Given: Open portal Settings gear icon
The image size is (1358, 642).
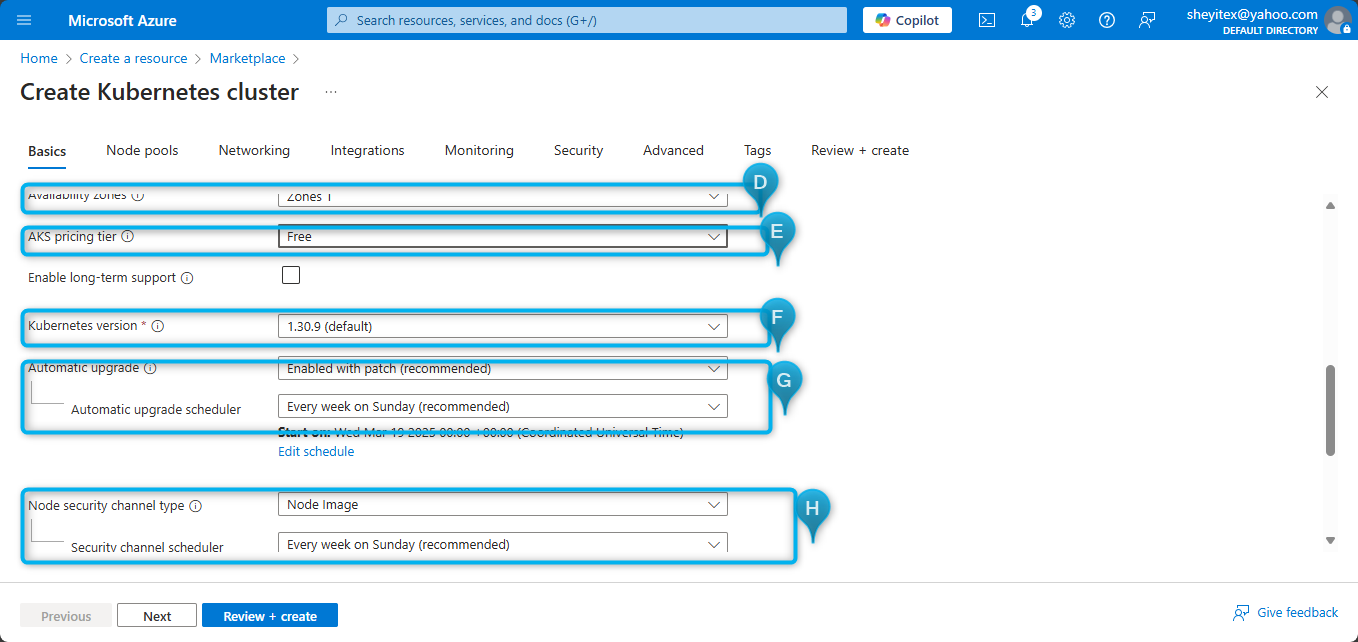Looking at the screenshot, I should click(1067, 20).
